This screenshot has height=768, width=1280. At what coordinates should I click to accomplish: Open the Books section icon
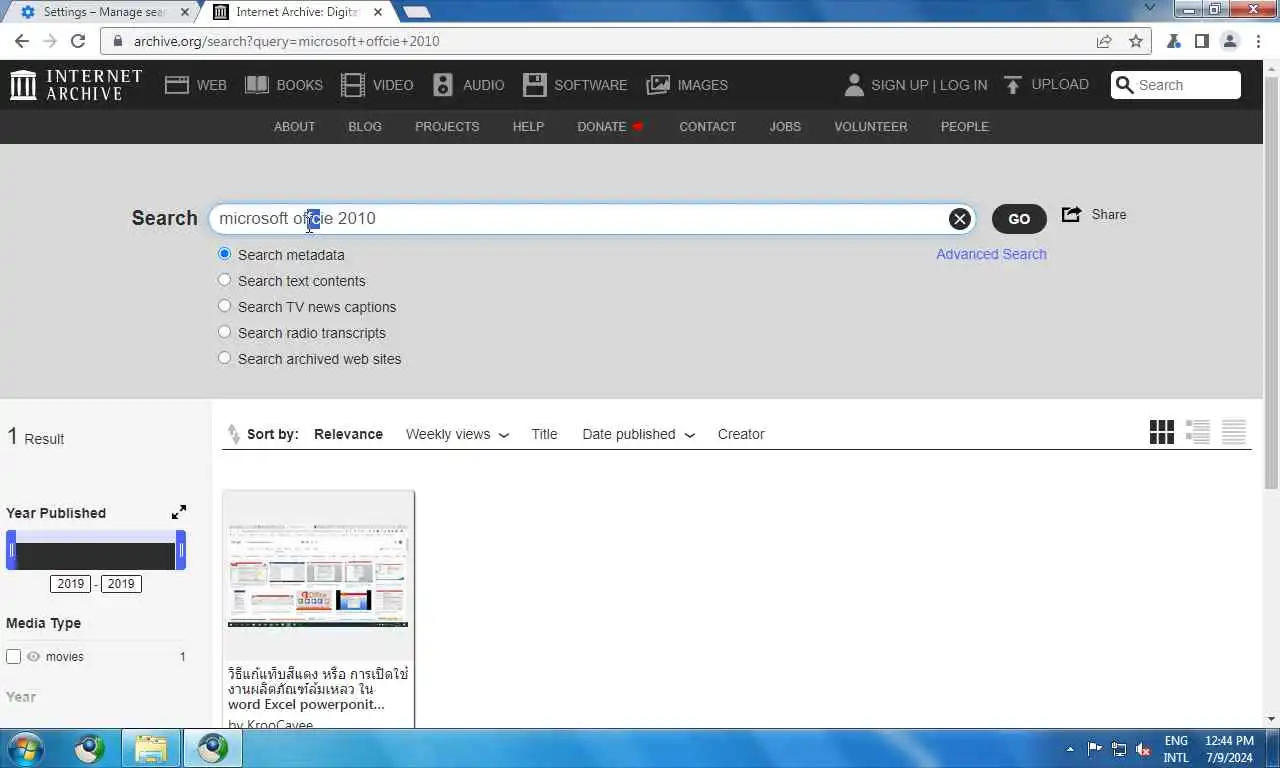[257, 85]
